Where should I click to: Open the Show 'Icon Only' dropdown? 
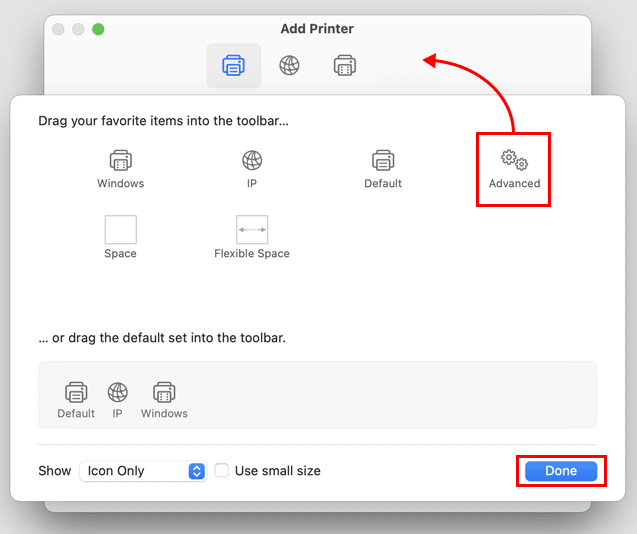[143, 471]
